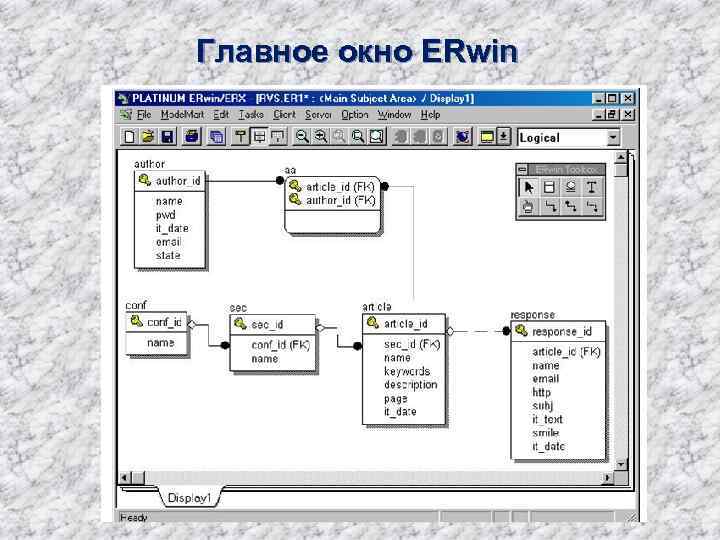Open the Tasks menu
The image size is (720, 540).
click(251, 115)
